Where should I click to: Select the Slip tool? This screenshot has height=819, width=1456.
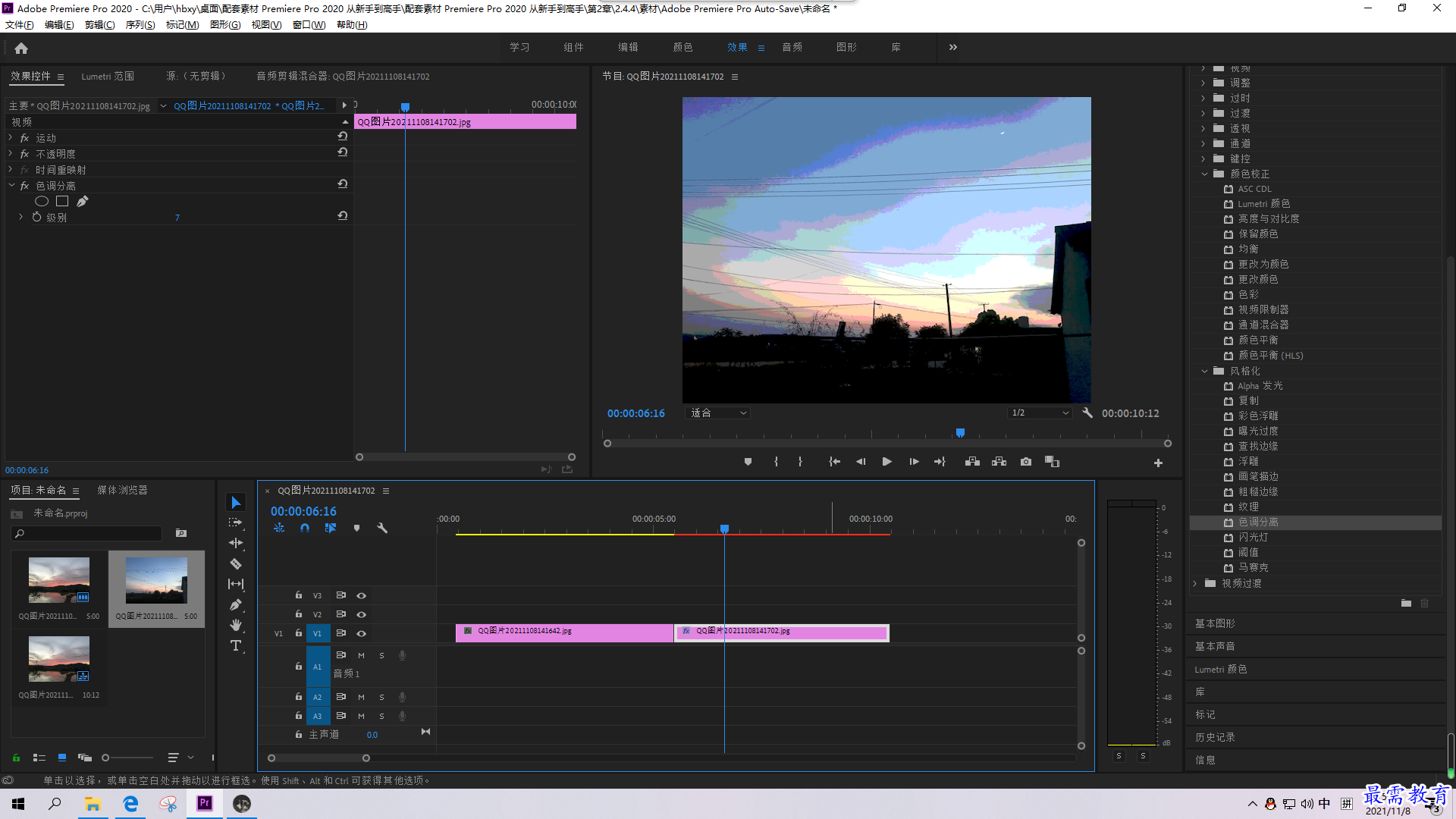coord(236,584)
